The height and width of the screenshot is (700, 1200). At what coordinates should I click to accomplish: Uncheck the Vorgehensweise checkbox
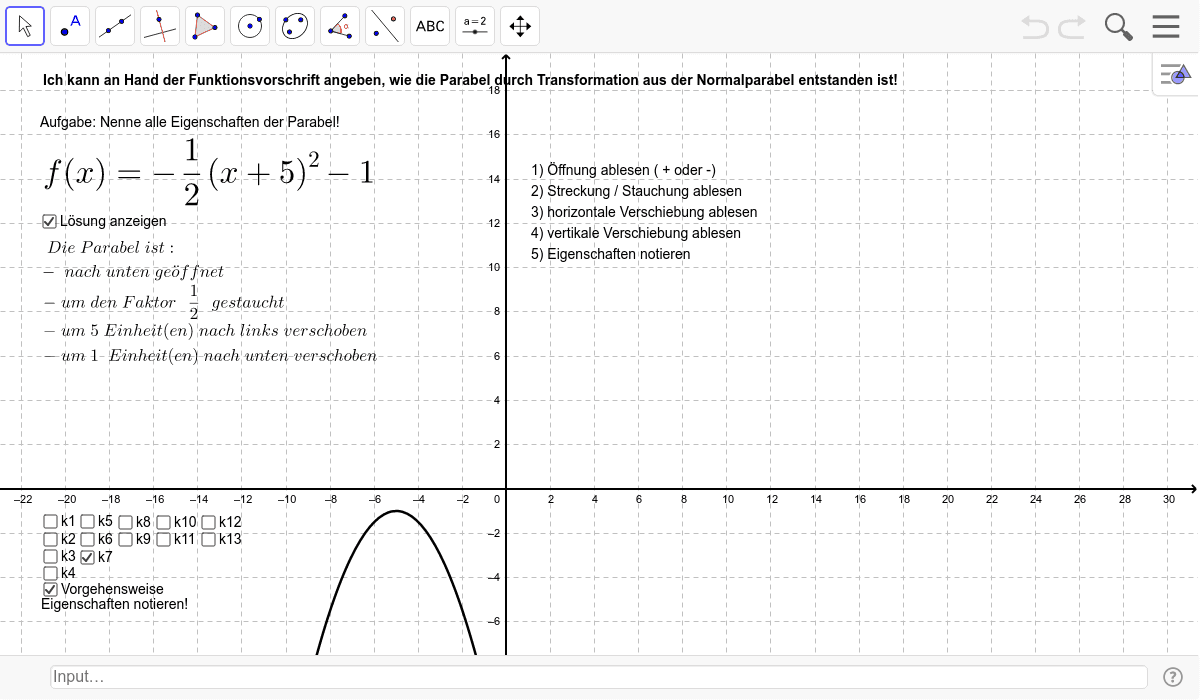pos(50,590)
